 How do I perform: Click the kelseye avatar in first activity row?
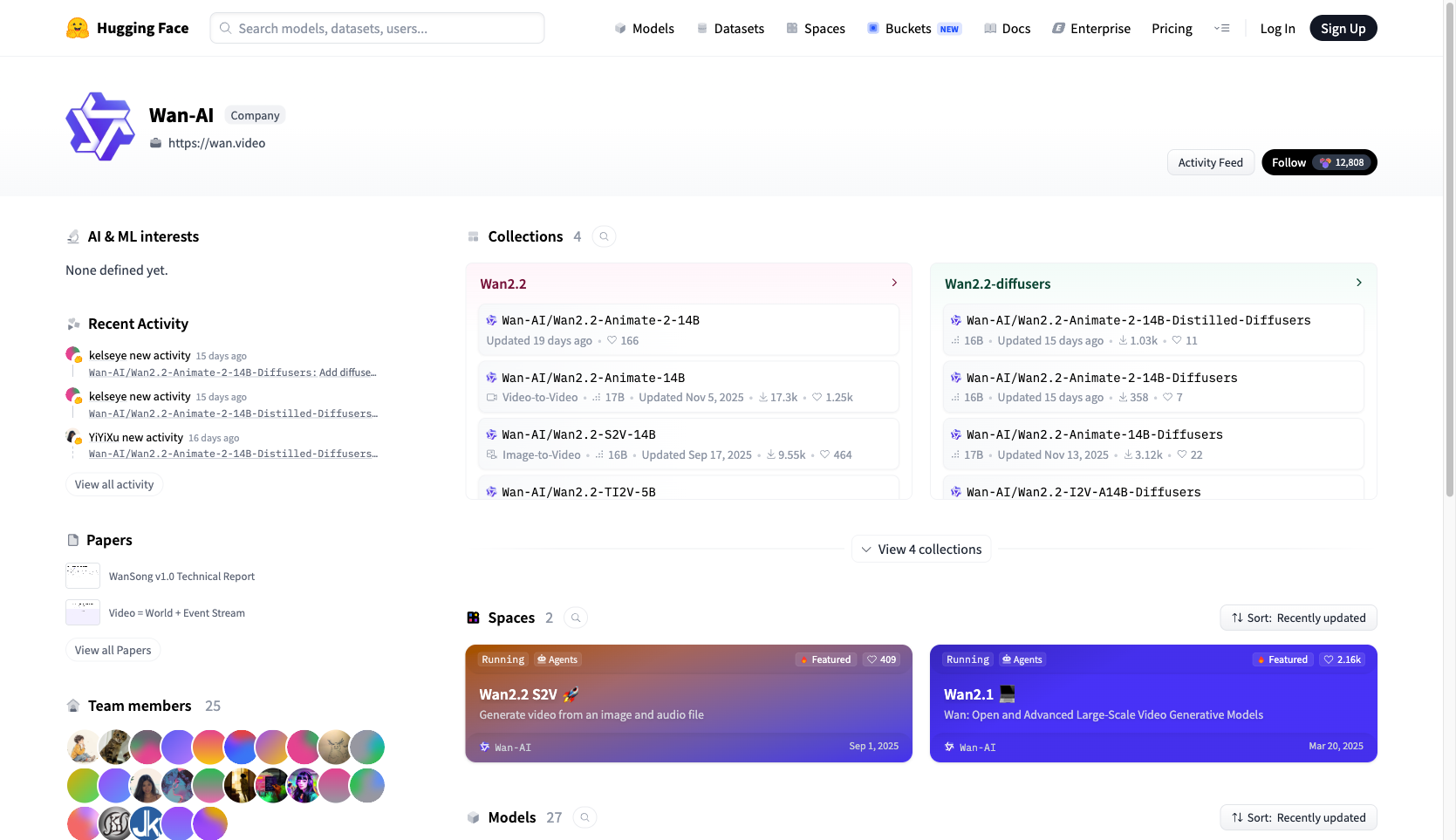click(x=73, y=354)
